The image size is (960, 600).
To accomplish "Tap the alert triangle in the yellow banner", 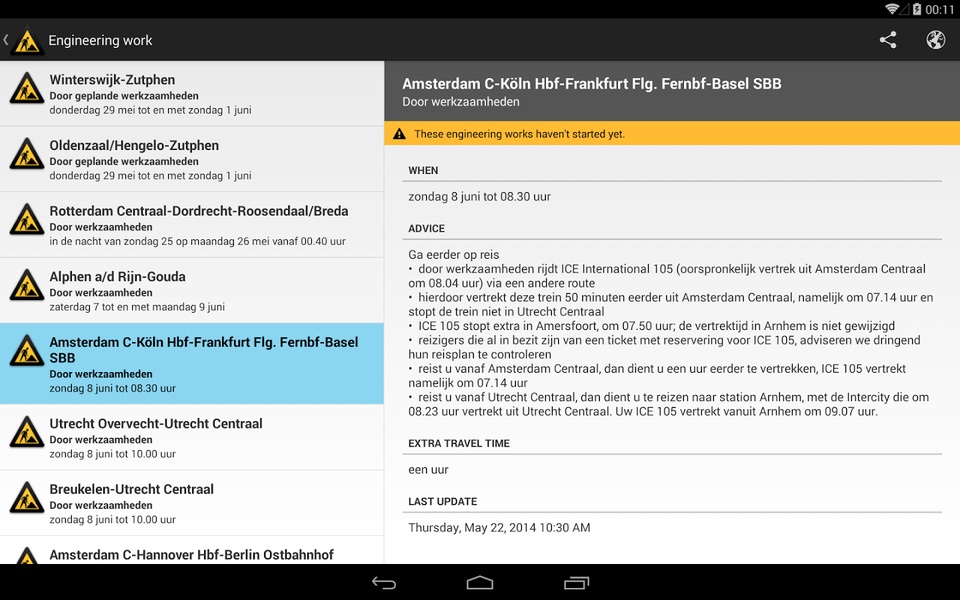I will [399, 133].
